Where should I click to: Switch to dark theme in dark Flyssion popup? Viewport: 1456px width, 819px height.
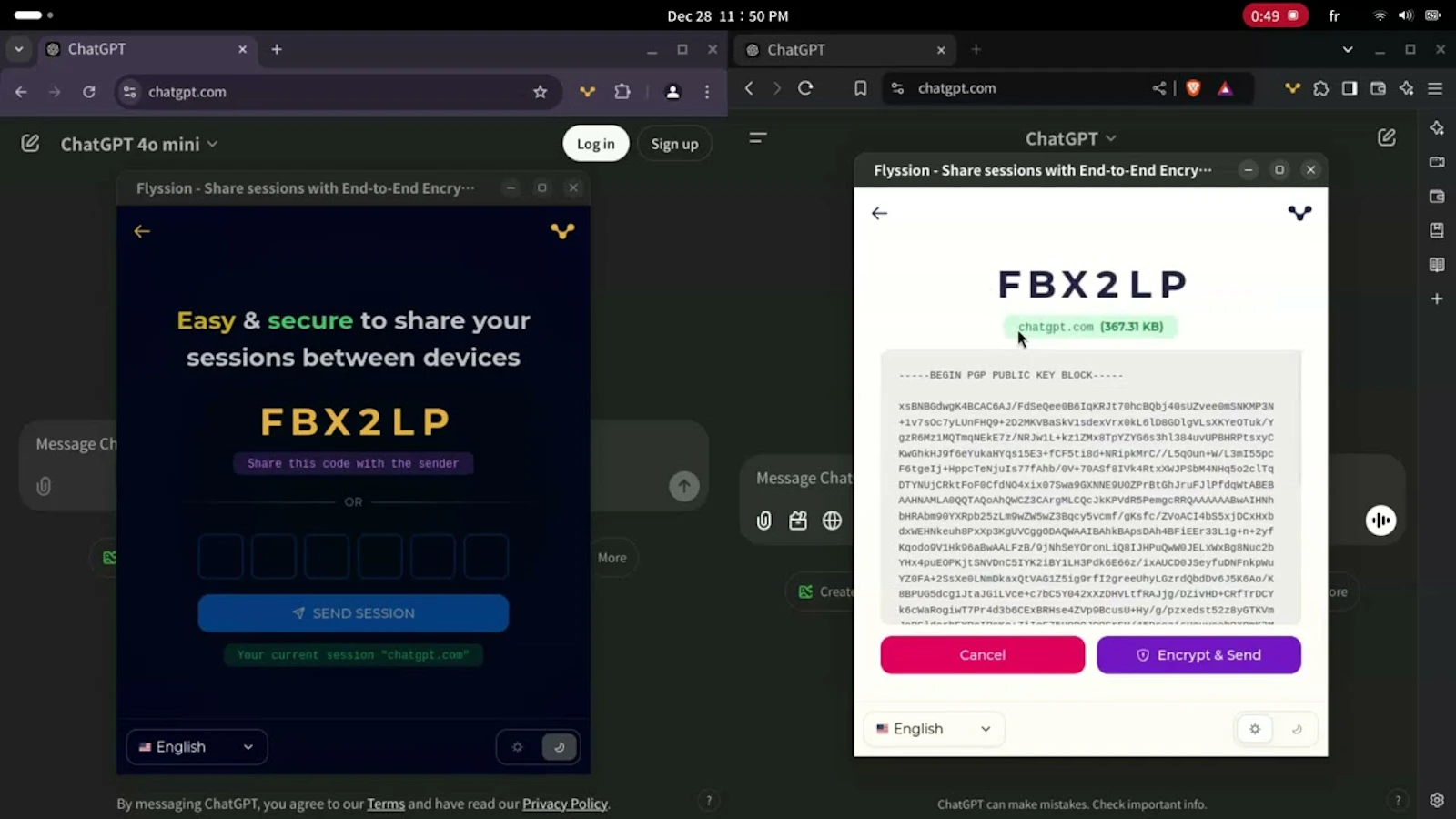pos(559,747)
